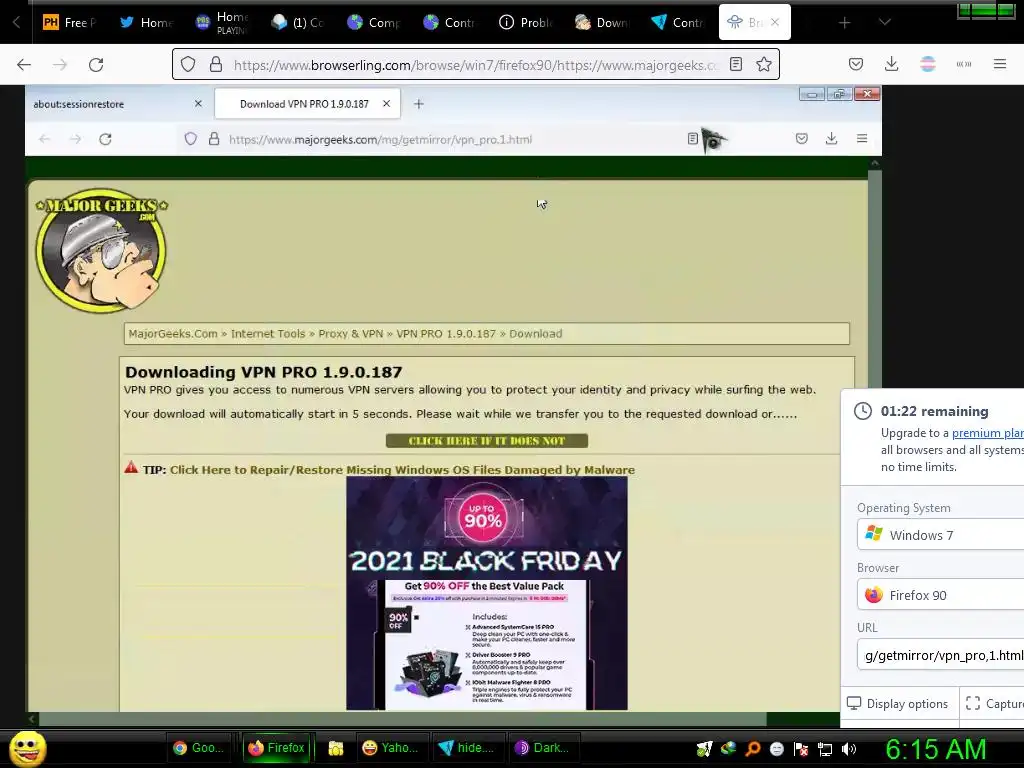
Task: Click 'Click here if it does not' button
Action: click(x=487, y=441)
